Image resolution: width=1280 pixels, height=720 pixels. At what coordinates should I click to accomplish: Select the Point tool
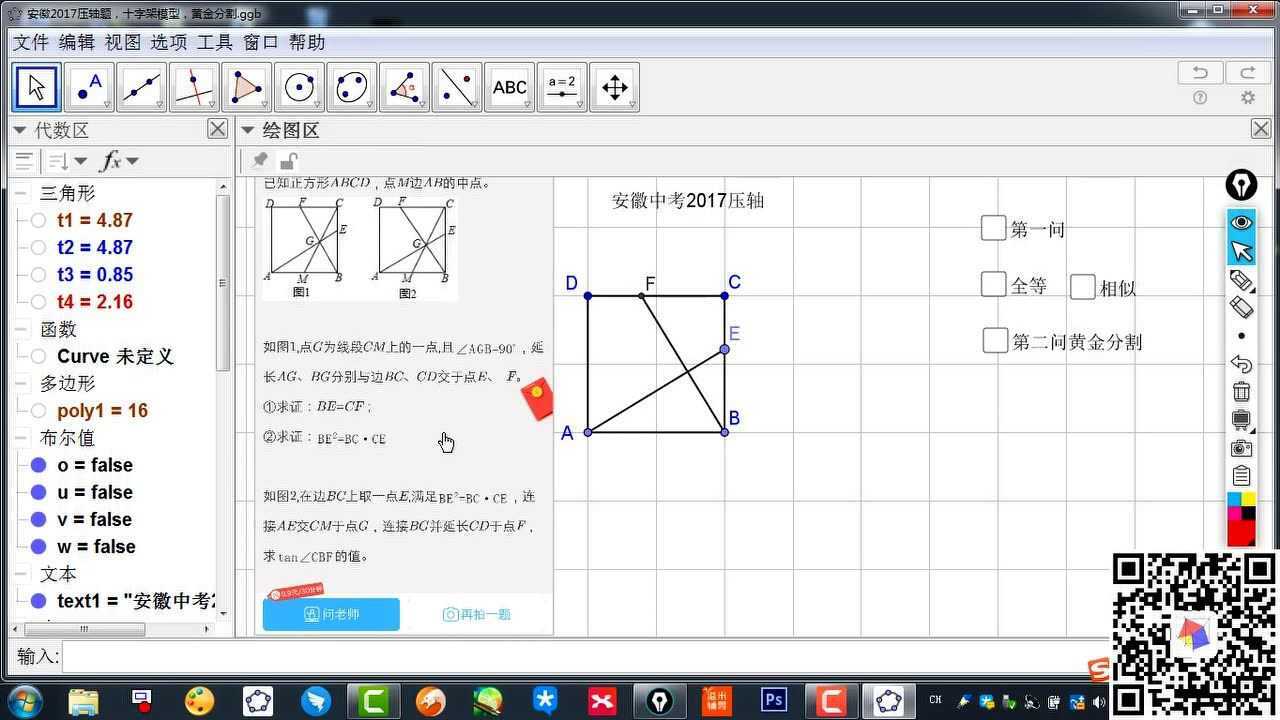click(90, 88)
